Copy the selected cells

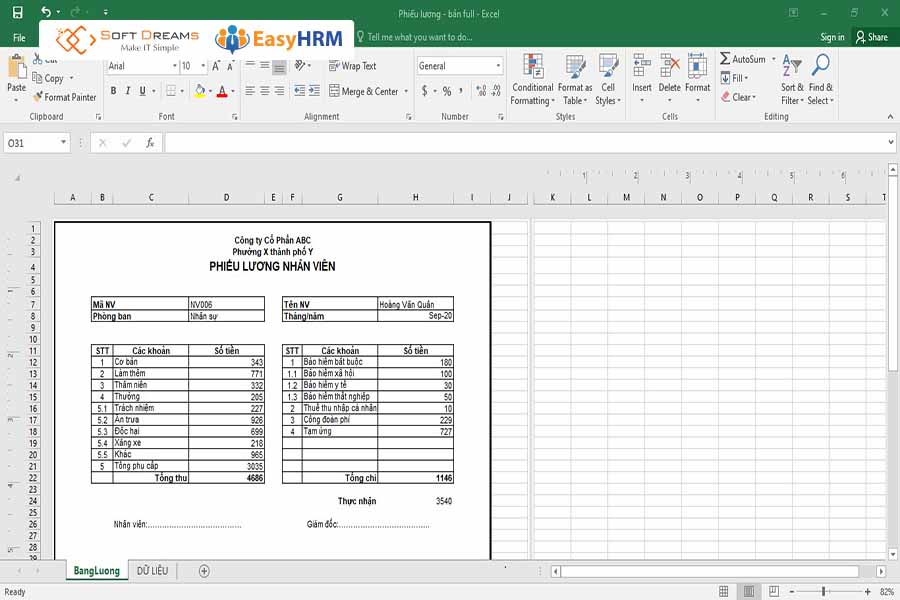pyautogui.click(x=49, y=78)
